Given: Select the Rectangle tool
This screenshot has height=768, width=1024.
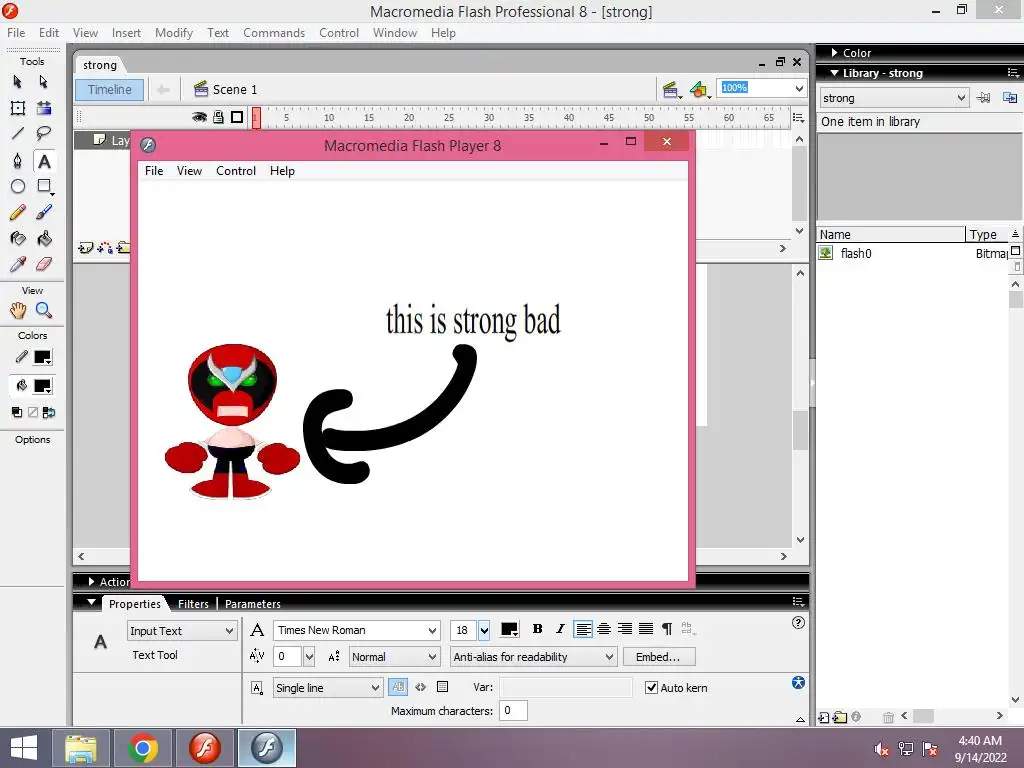Looking at the screenshot, I should (x=44, y=187).
